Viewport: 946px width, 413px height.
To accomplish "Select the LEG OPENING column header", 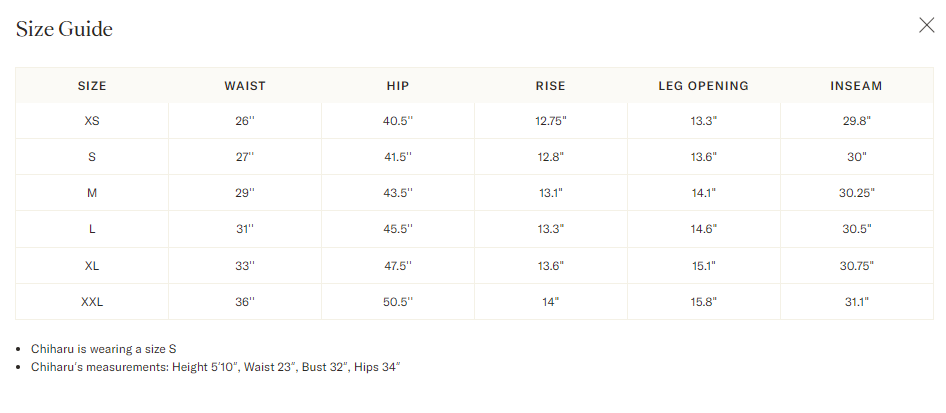I will 703,86.
